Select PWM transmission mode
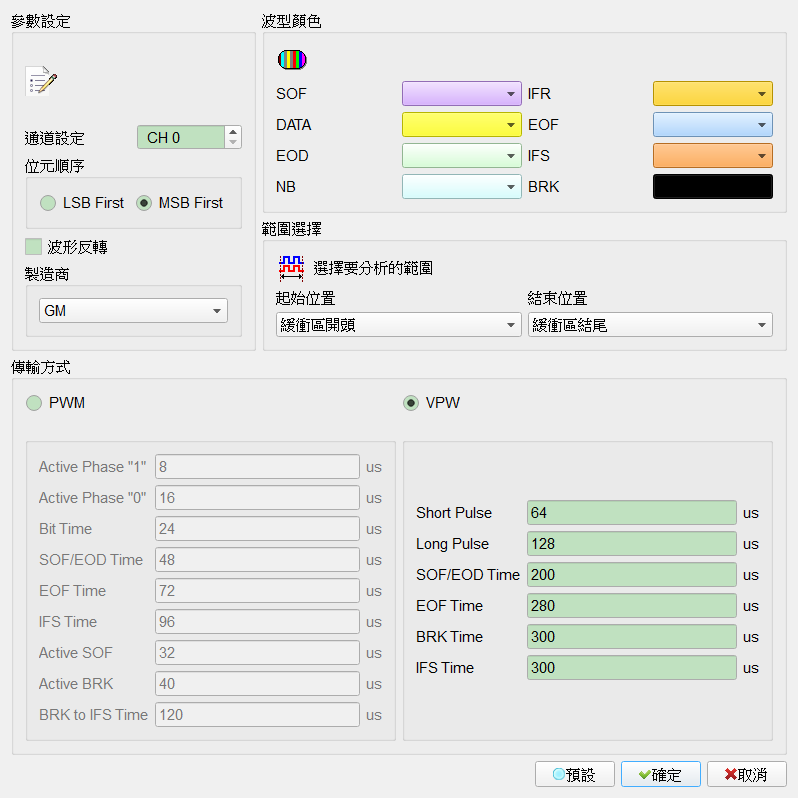This screenshot has width=798, height=798. coord(55,403)
